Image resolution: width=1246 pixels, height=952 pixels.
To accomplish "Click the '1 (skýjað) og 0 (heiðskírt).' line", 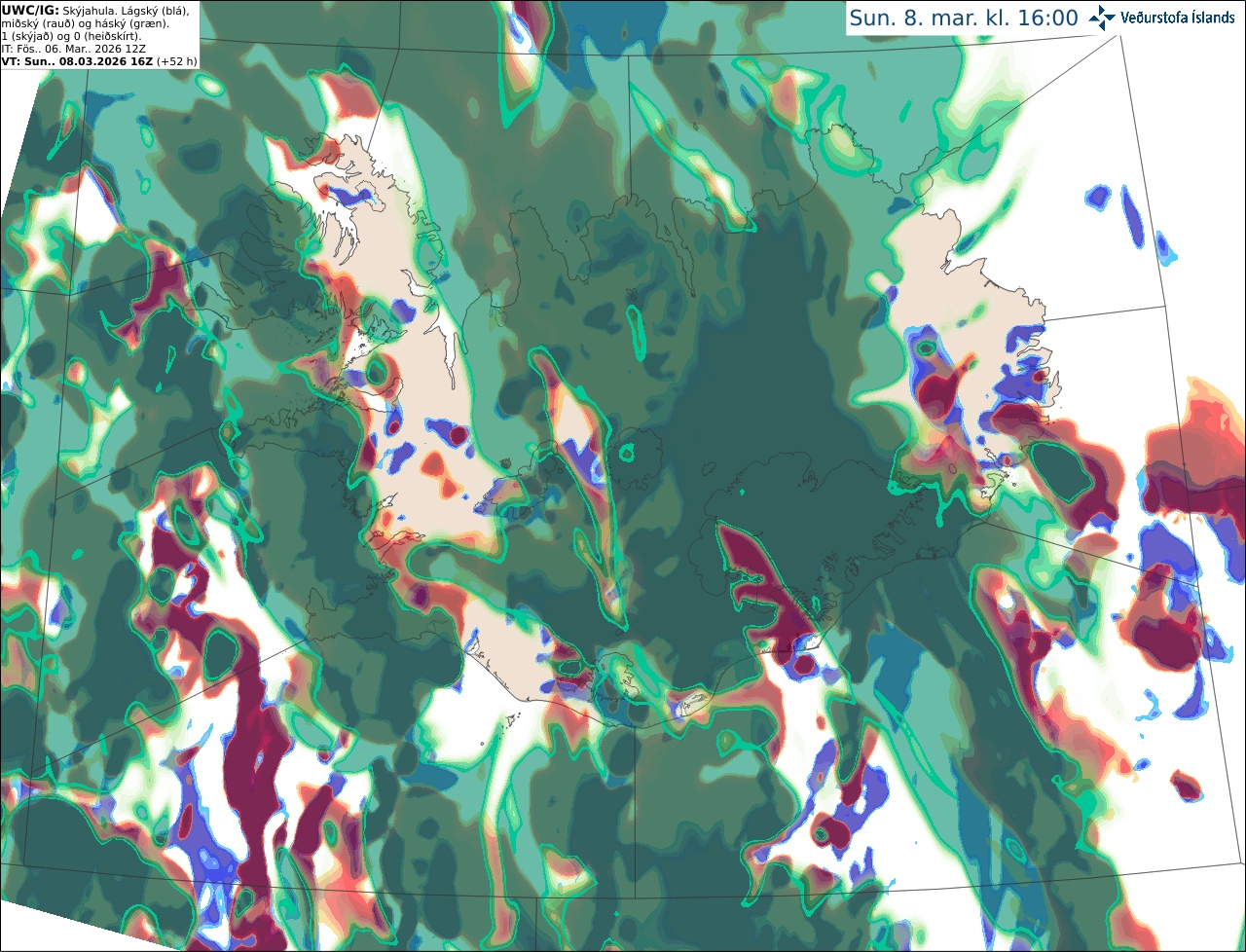I will pyautogui.click(x=72, y=35).
